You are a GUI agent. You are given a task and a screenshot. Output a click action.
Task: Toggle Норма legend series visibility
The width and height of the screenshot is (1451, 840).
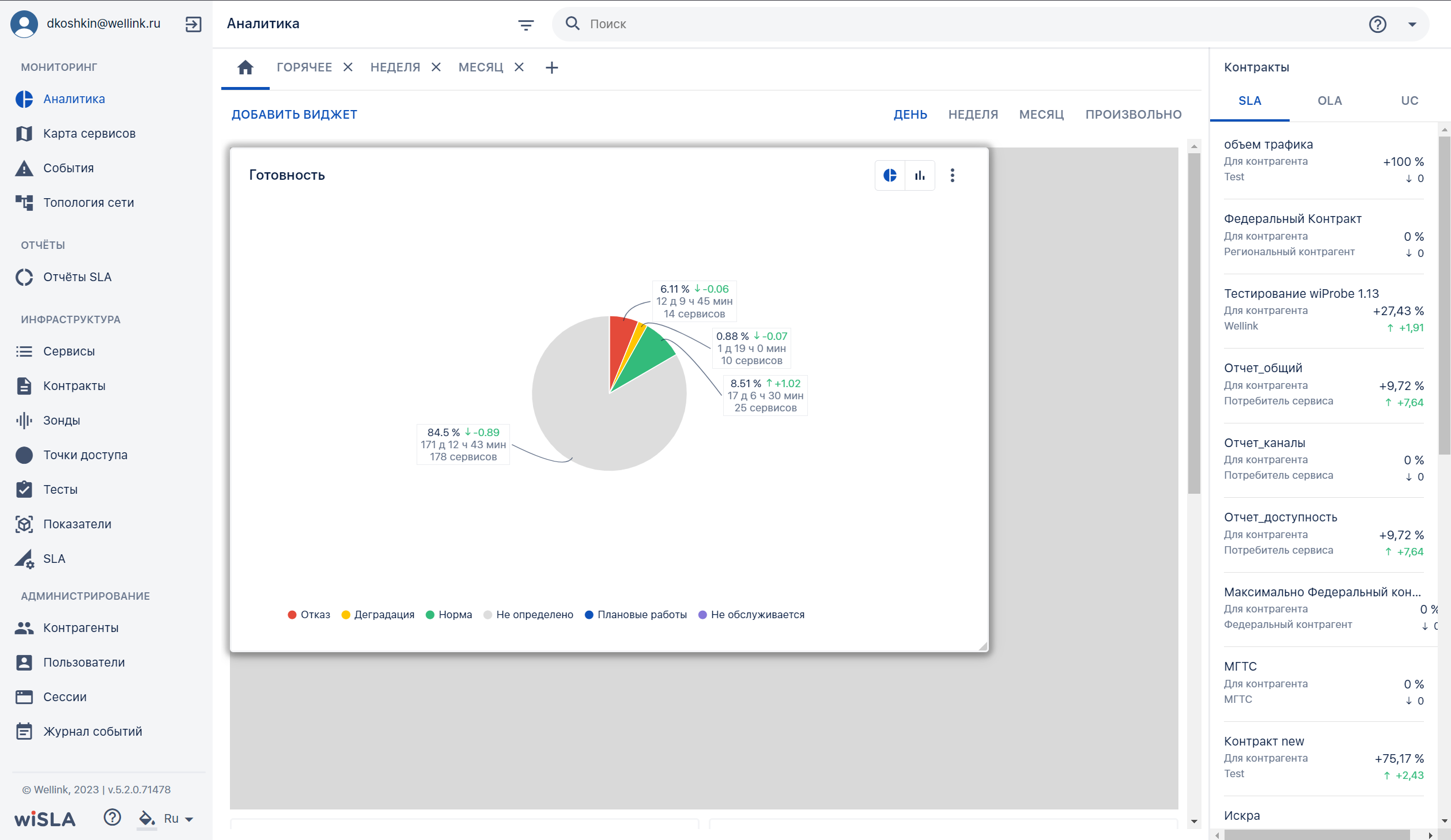[x=448, y=615]
